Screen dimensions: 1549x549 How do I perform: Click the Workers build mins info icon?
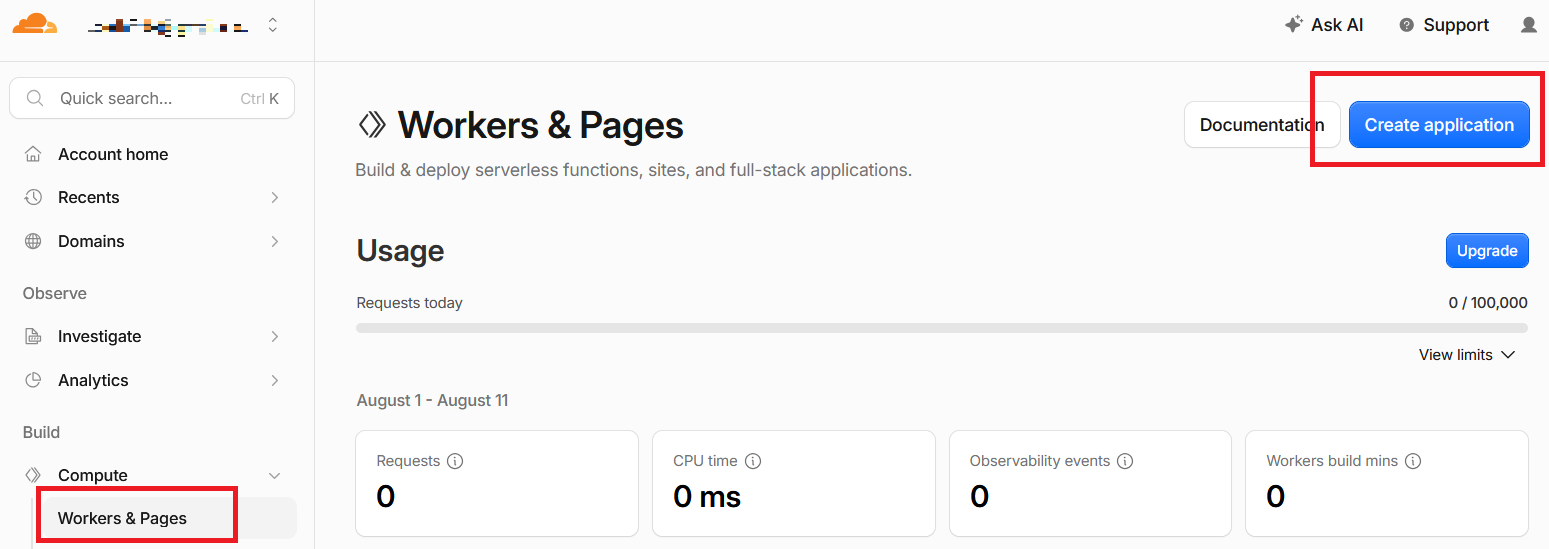[1413, 461]
